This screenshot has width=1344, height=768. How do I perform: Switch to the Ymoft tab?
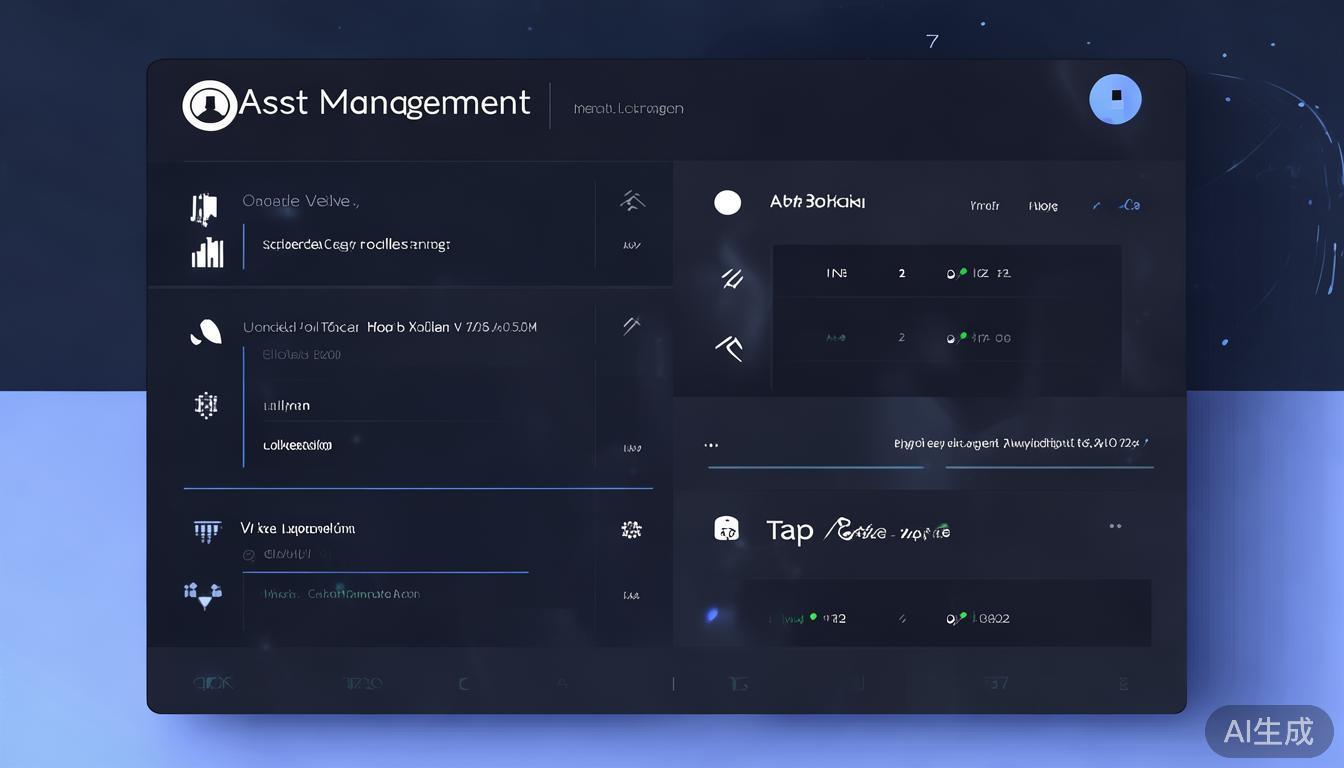pos(984,206)
